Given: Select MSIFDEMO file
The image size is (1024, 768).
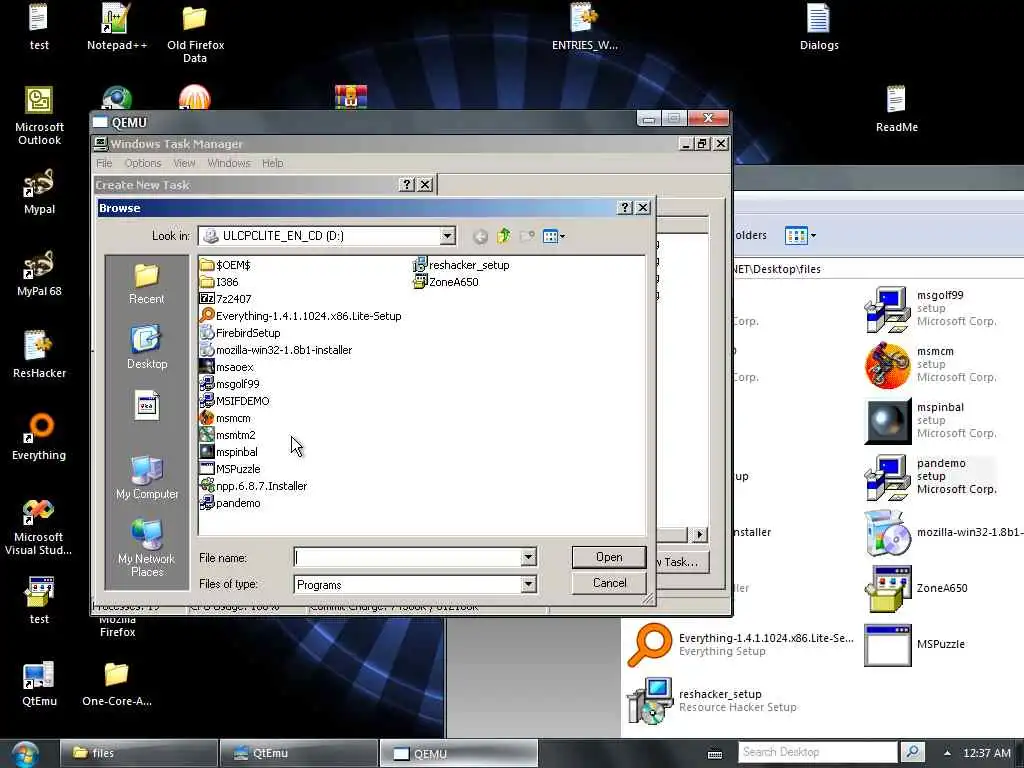Looking at the screenshot, I should (x=234, y=401).
